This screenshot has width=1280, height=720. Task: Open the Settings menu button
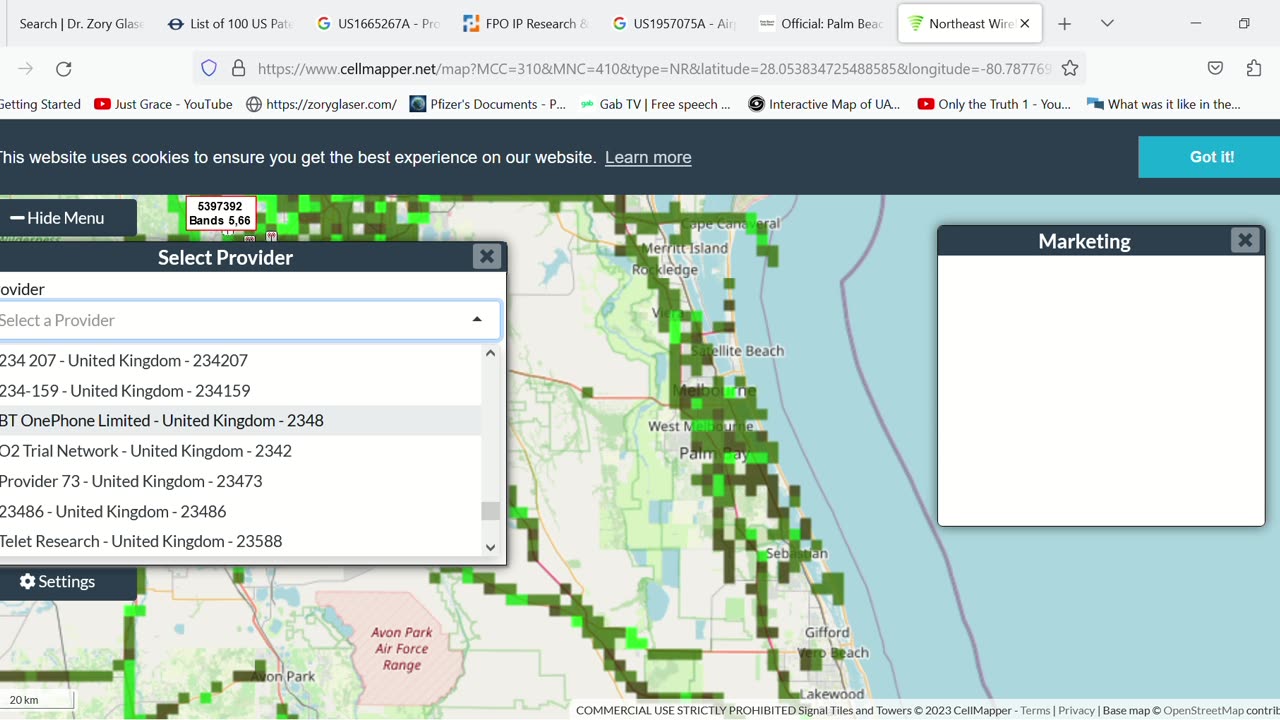(66, 582)
